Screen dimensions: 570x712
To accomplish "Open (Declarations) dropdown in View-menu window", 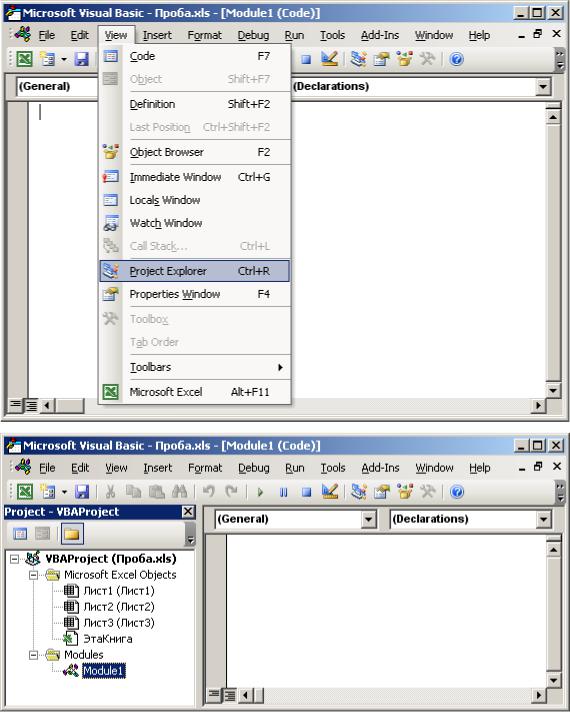I will (x=543, y=86).
